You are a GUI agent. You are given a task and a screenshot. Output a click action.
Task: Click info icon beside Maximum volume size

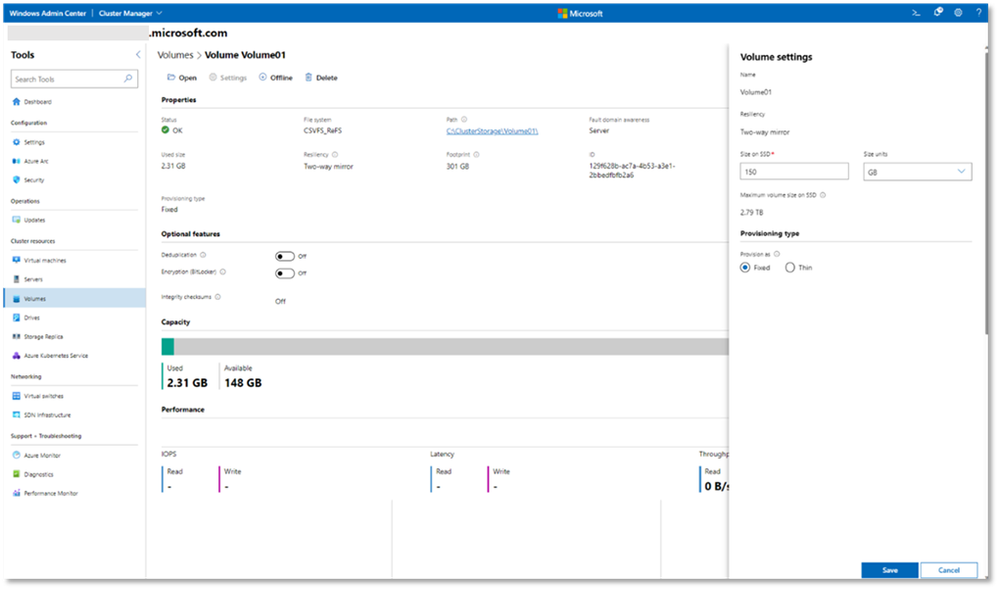[x=823, y=195]
